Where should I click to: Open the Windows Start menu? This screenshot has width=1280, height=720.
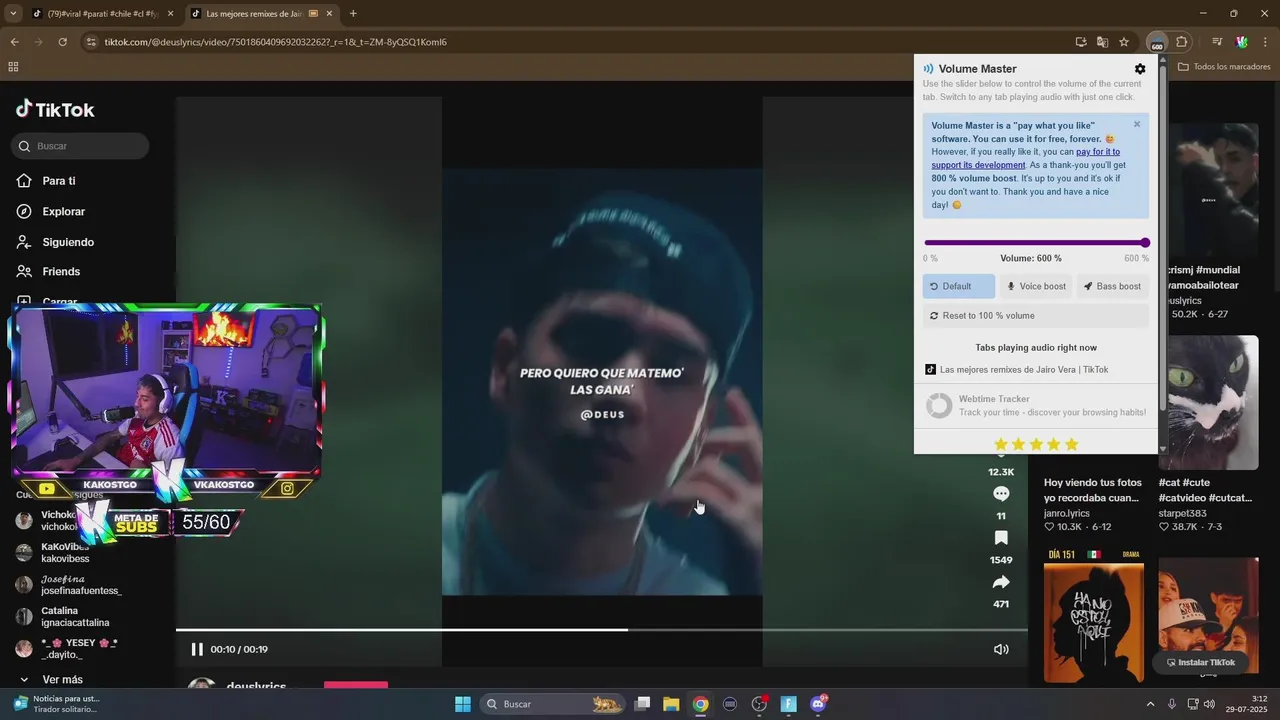(463, 704)
